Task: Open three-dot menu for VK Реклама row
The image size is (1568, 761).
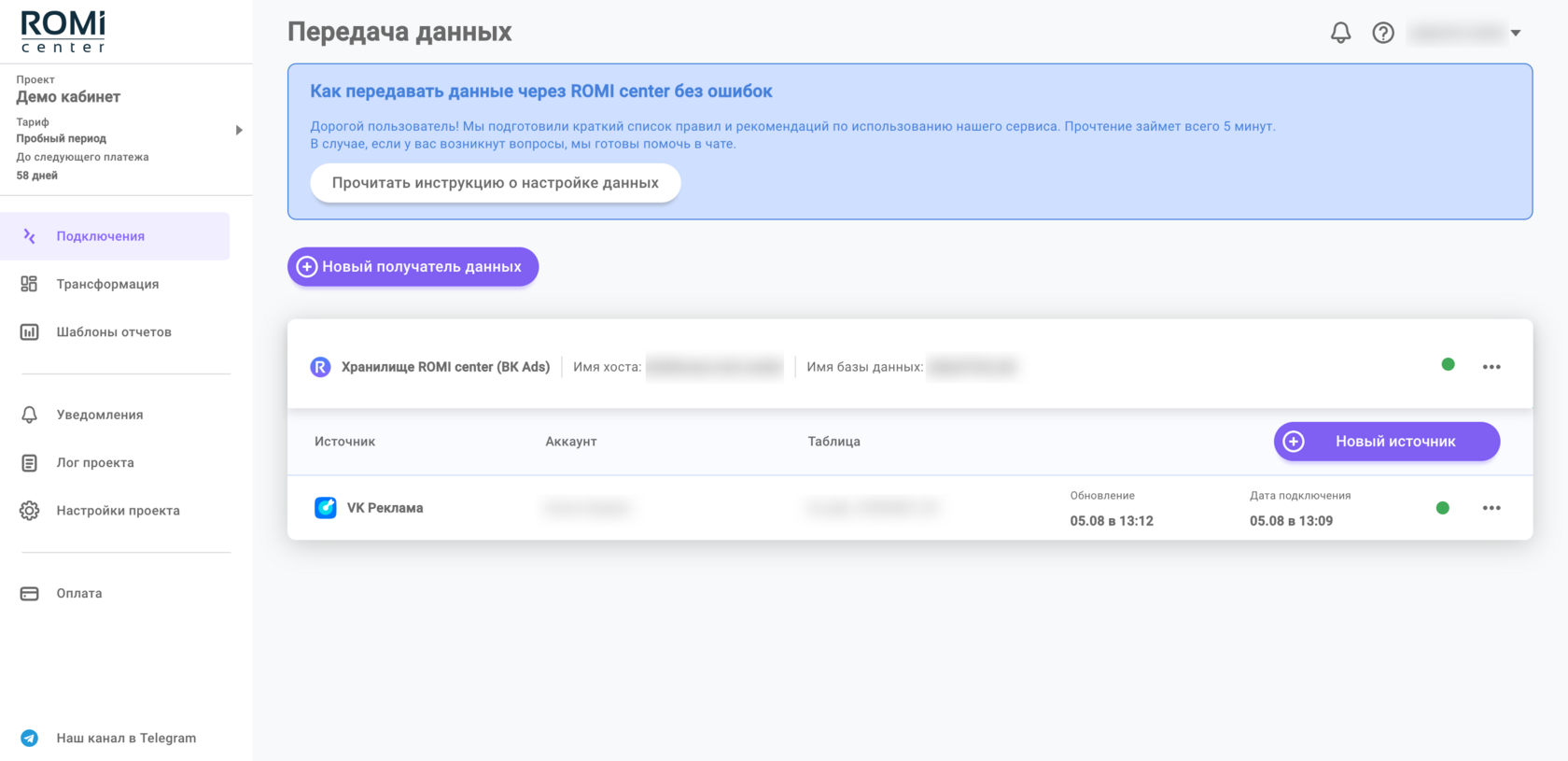Action: (1491, 508)
